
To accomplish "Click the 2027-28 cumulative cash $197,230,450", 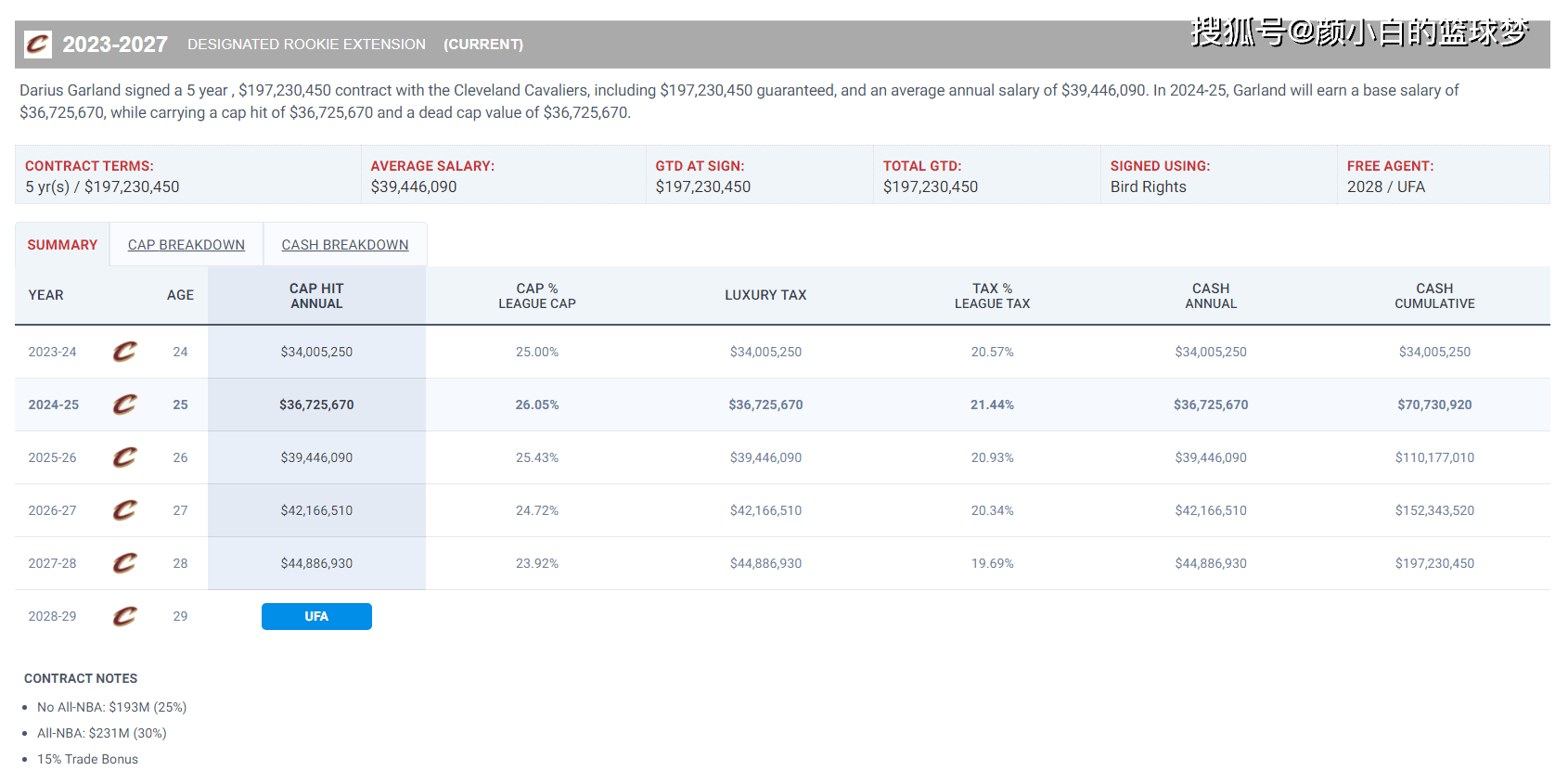I will tap(1434, 563).
